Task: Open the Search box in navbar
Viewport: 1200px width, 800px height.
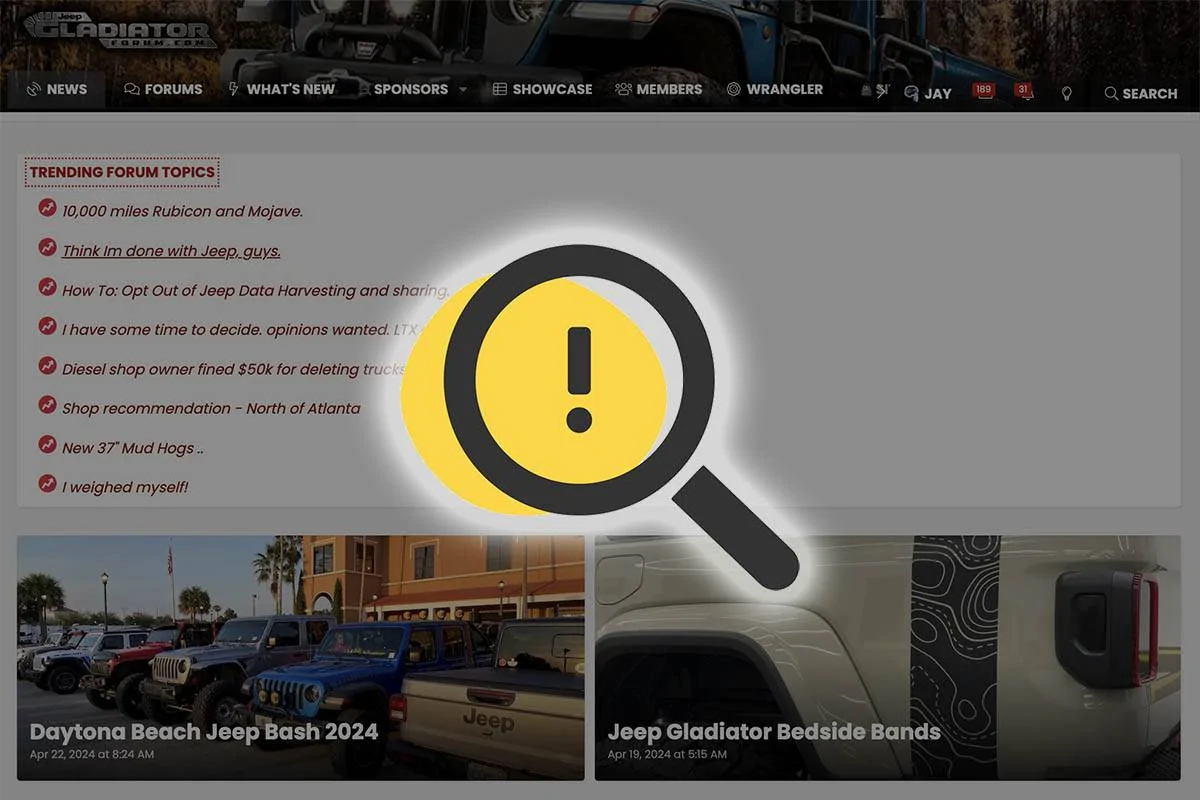Action: 1141,93
